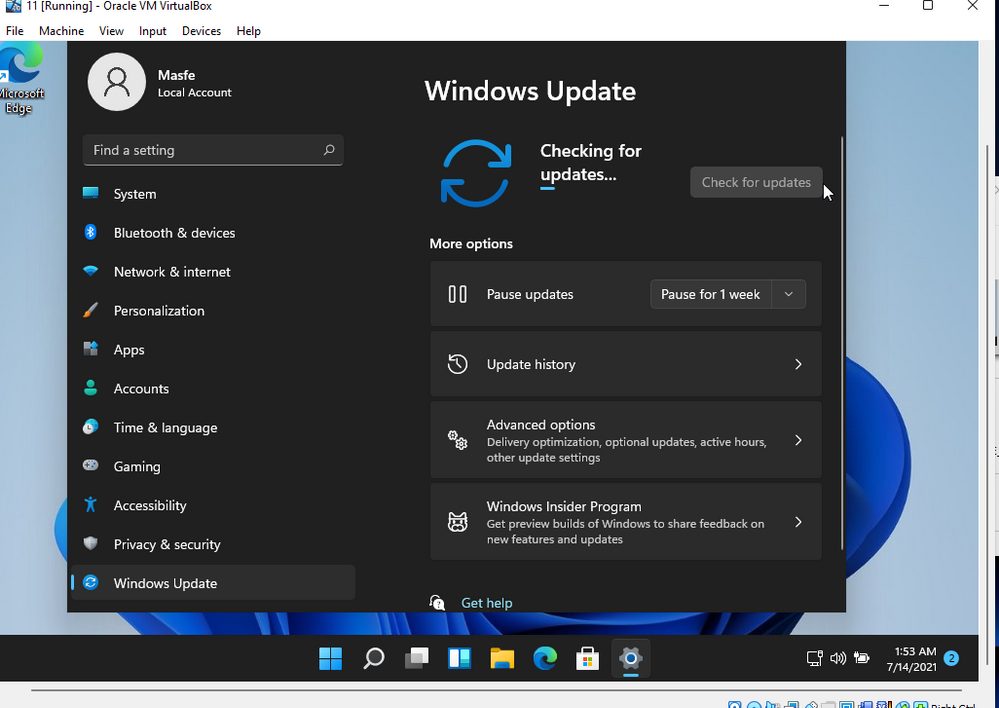999x708 pixels.
Task: Click the Masfe local account profile
Action: pos(160,82)
